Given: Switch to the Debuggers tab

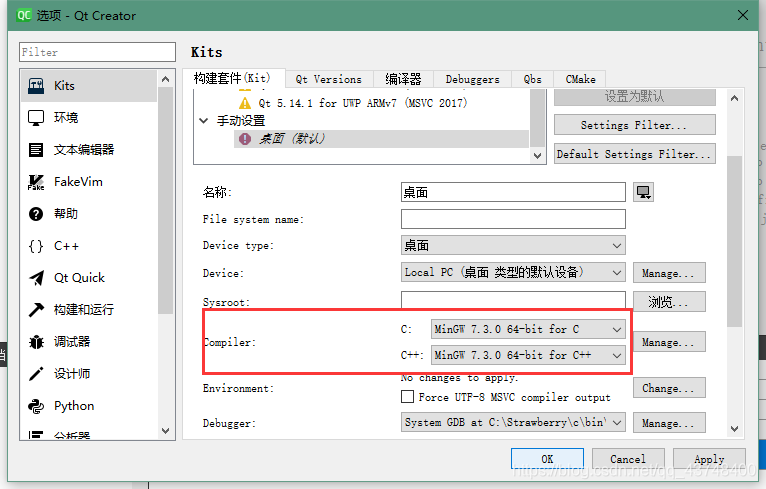Looking at the screenshot, I should (x=472, y=79).
